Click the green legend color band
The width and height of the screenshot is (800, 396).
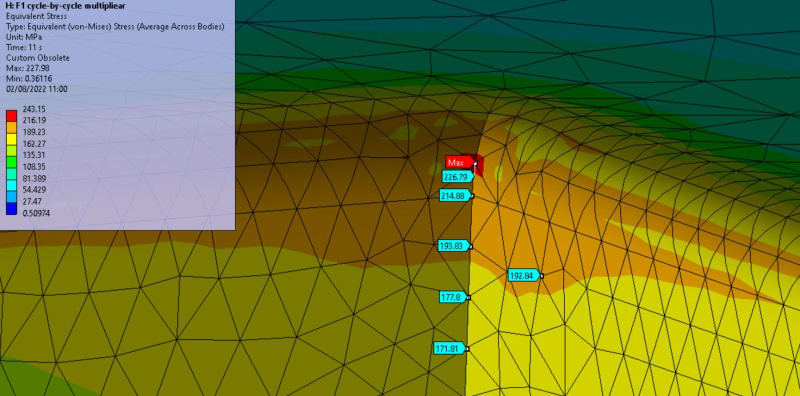[11, 161]
